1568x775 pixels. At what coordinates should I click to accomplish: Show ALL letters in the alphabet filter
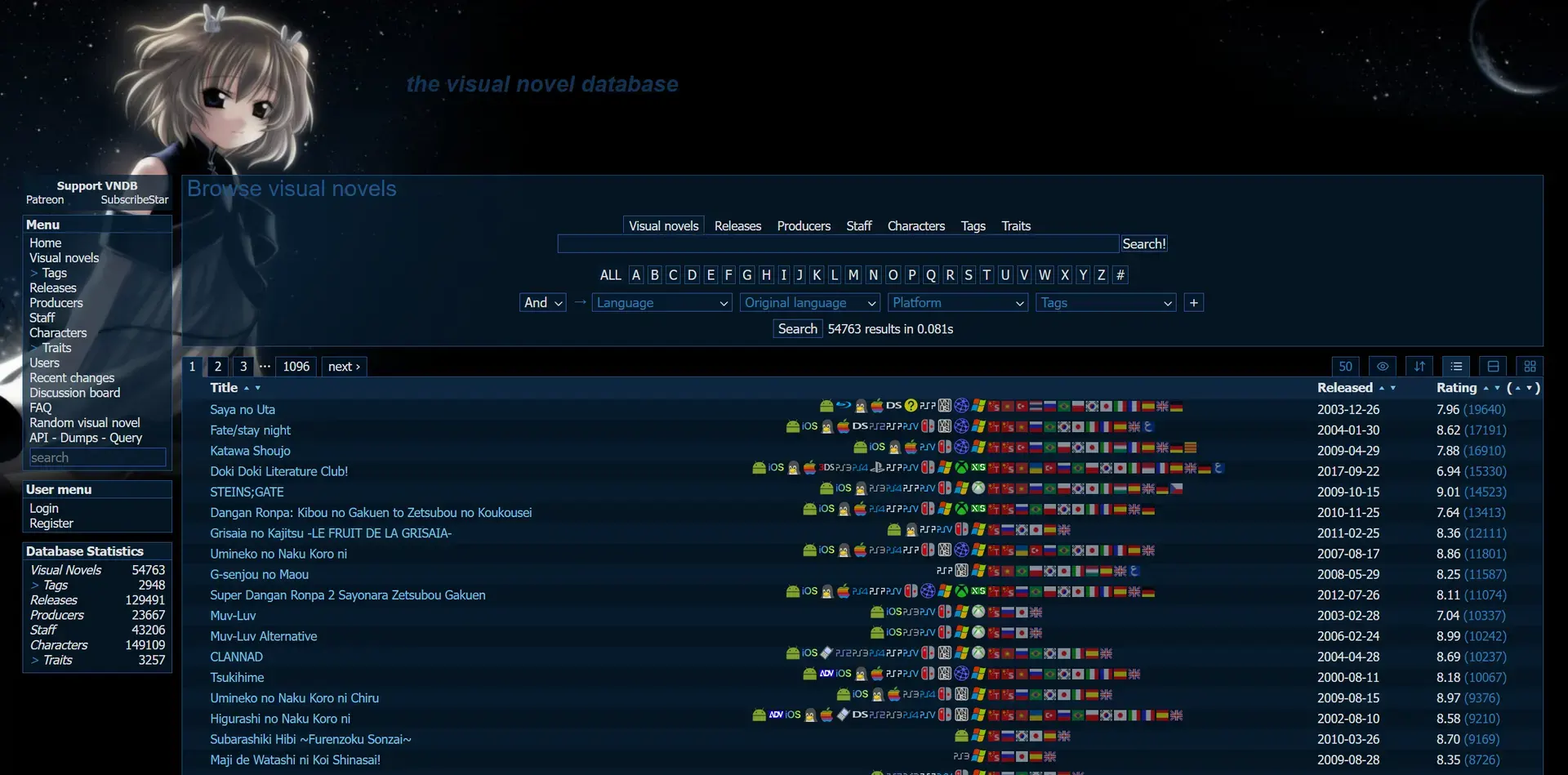tap(610, 275)
